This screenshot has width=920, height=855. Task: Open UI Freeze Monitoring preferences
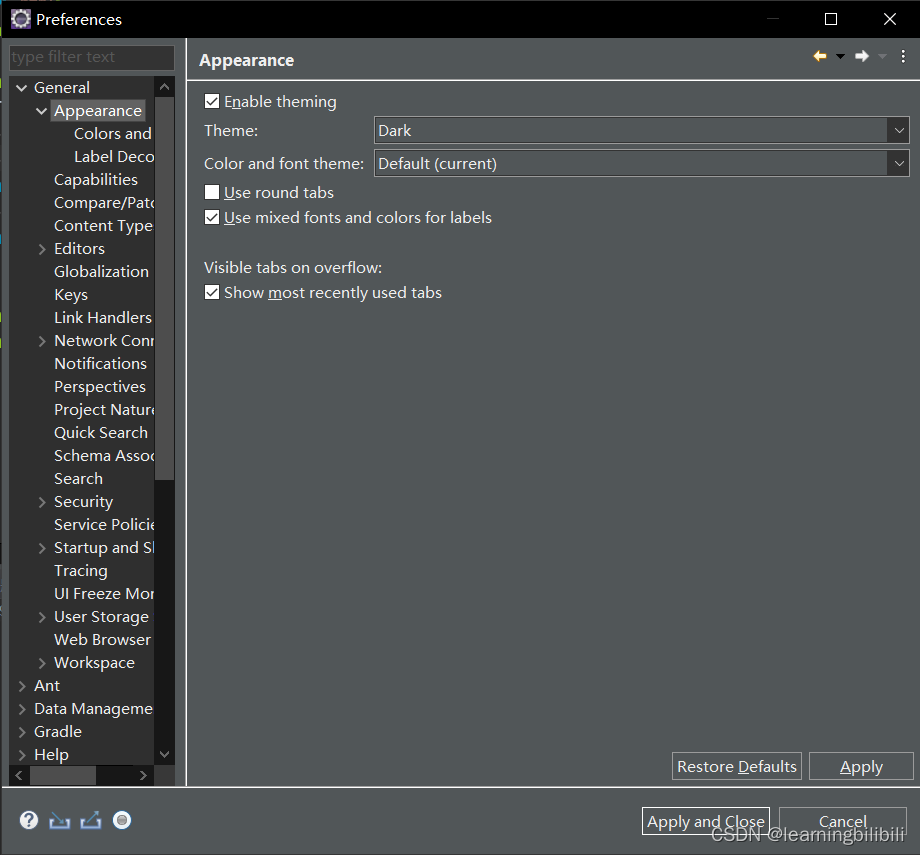pyautogui.click(x=104, y=594)
